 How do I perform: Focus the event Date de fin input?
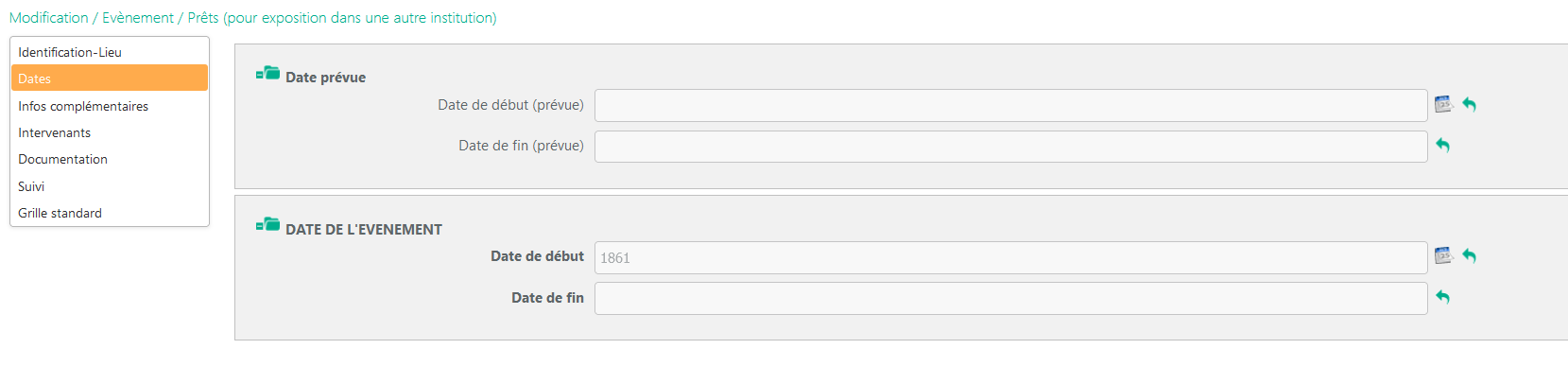tap(1010, 298)
